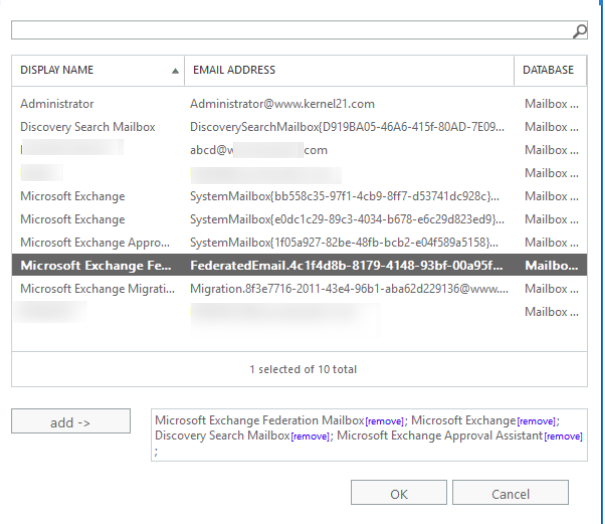Confirm with the OK button
The width and height of the screenshot is (605, 524).
click(399, 493)
